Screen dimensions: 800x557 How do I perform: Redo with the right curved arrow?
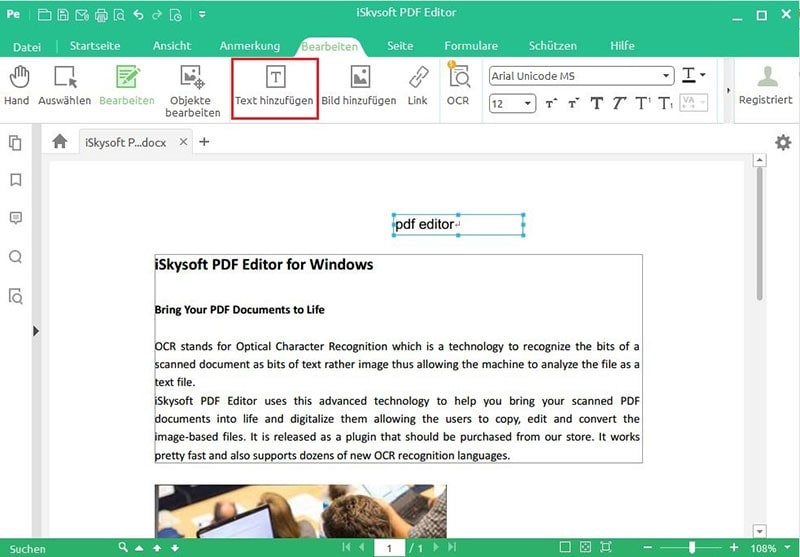(x=157, y=15)
